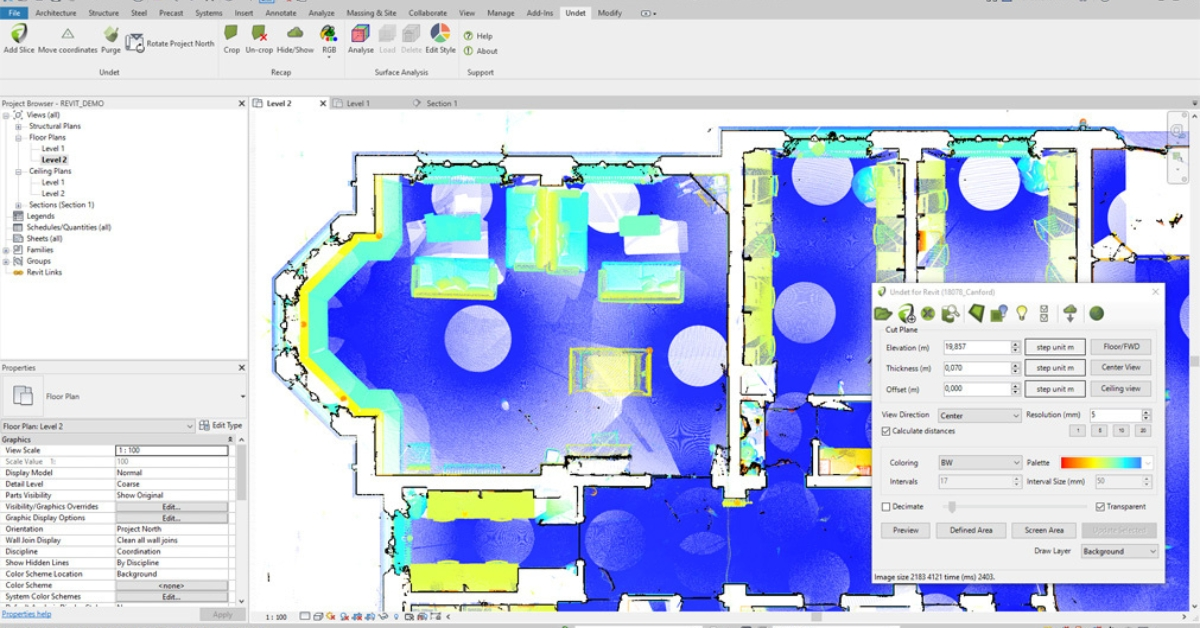Switch to the Collaborate ribbon tab
This screenshot has height=628, width=1200.
(x=428, y=13)
